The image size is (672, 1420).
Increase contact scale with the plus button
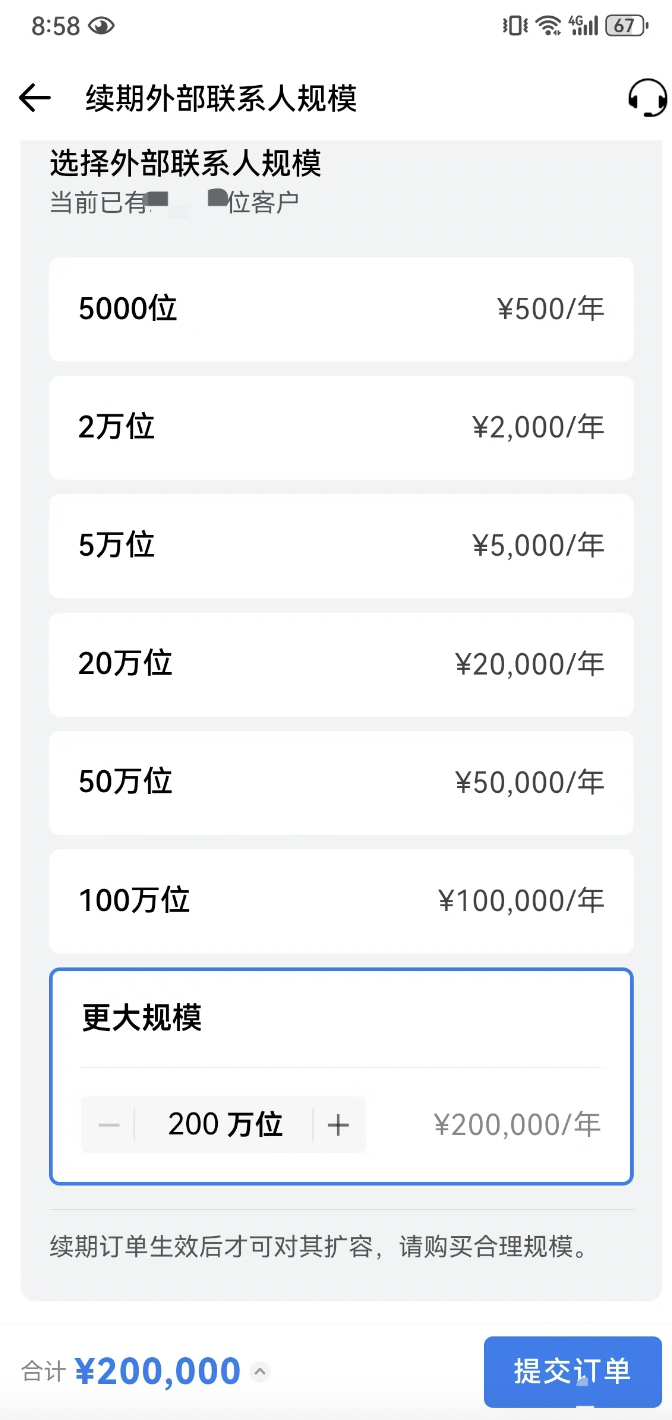[339, 1124]
